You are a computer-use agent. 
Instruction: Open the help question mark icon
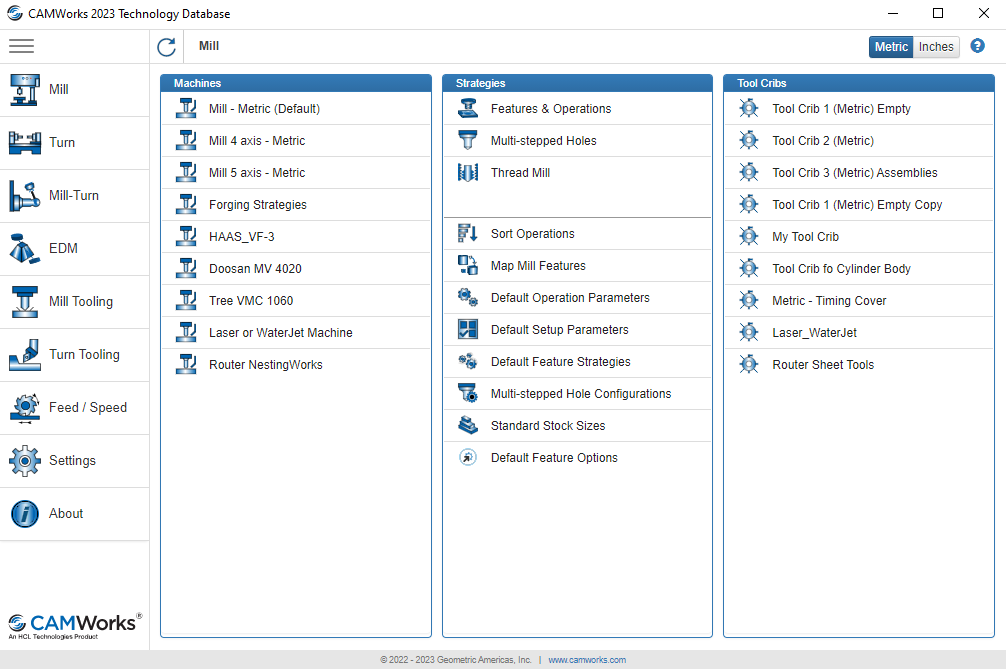pyautogui.click(x=977, y=46)
